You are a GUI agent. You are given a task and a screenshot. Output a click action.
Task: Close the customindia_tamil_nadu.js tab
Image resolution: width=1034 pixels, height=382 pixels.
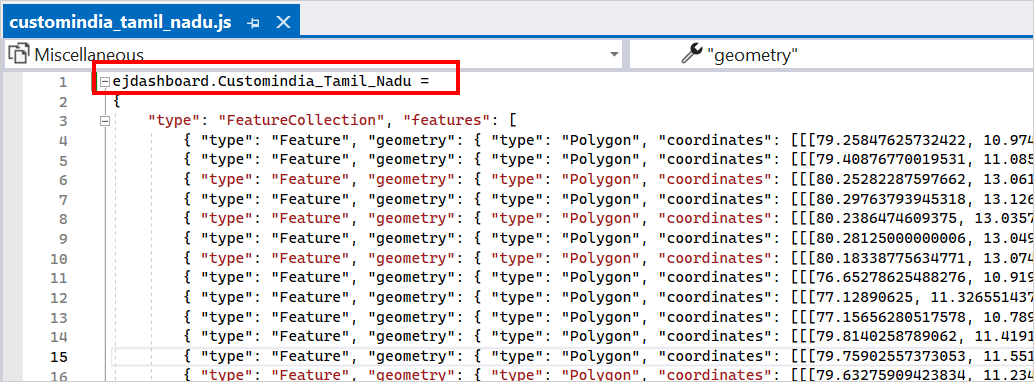coord(283,22)
